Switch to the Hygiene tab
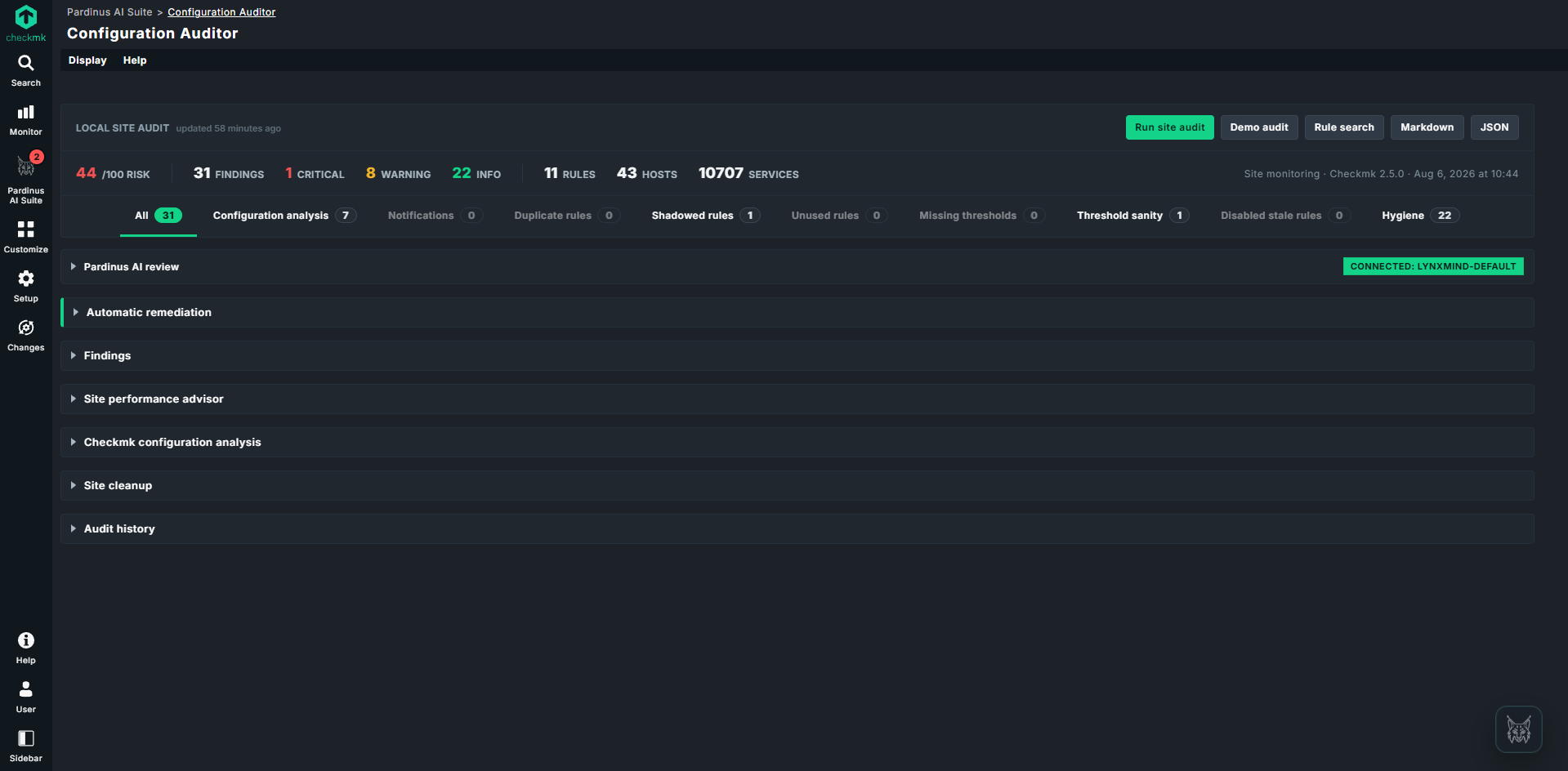Screen dimensions: 1568x771 click(1420, 216)
